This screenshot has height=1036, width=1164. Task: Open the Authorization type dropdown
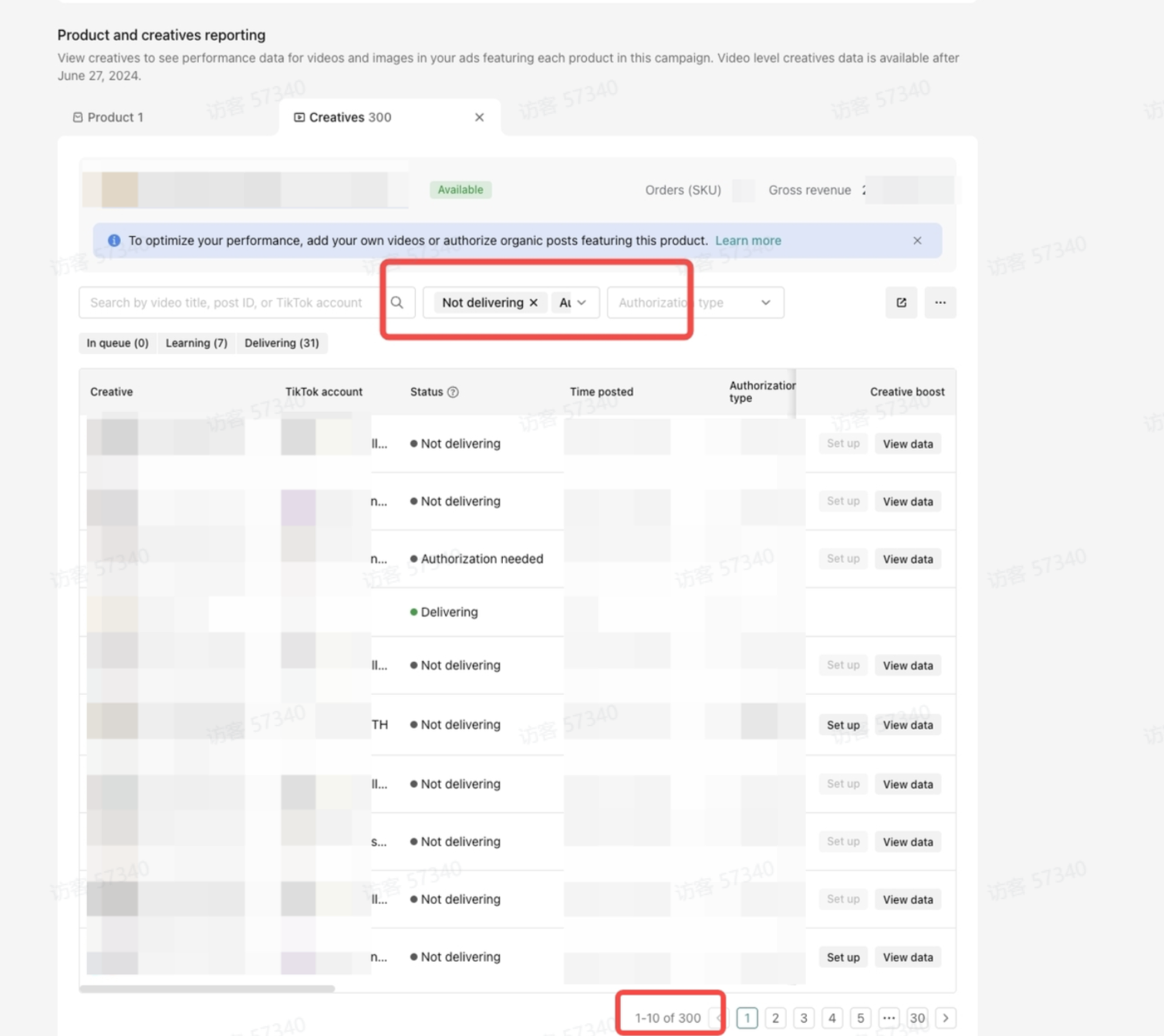click(696, 302)
